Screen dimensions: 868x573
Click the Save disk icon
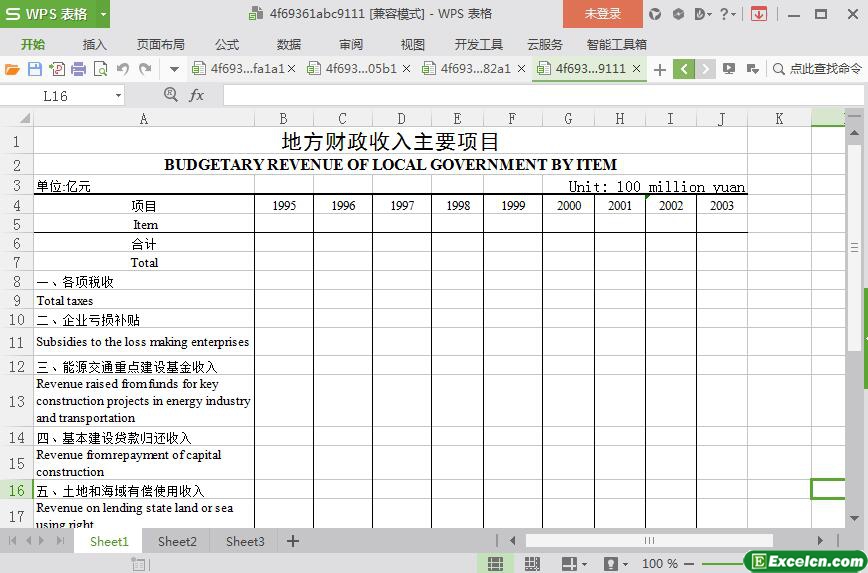point(35,69)
